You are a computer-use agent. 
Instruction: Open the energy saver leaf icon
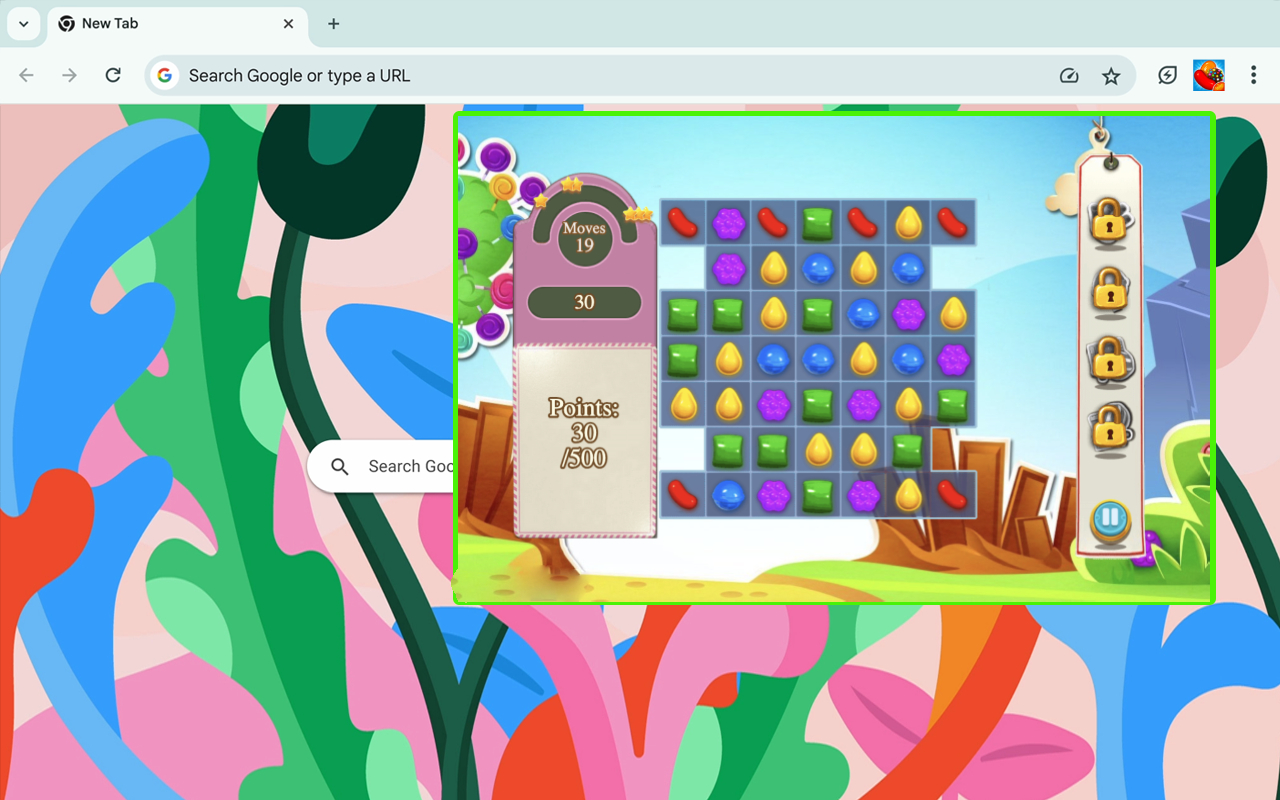click(1167, 75)
